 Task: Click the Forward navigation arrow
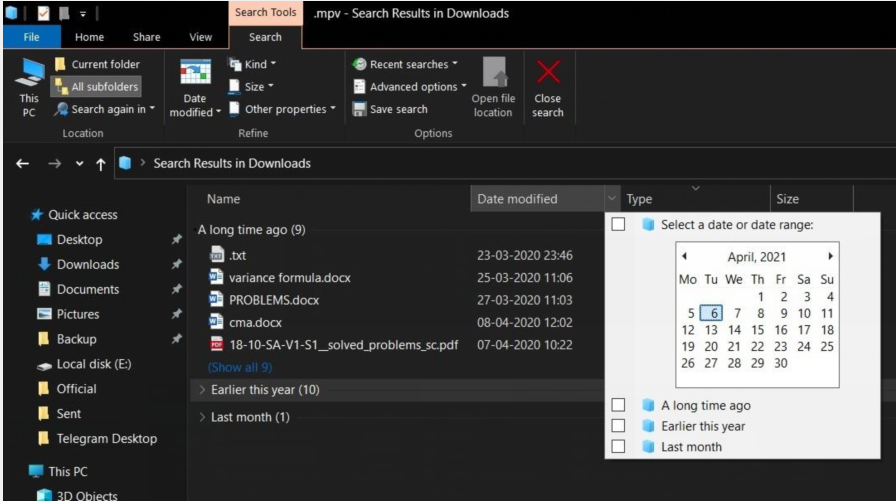click(x=54, y=164)
